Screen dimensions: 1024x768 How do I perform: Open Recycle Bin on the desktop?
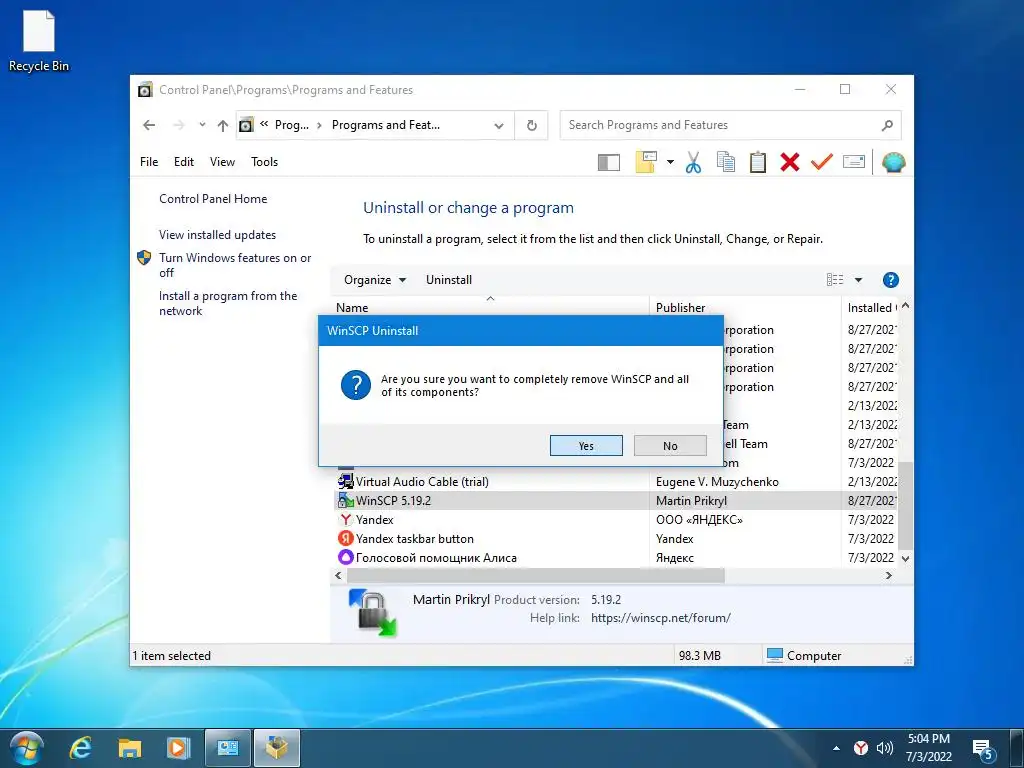[x=39, y=40]
